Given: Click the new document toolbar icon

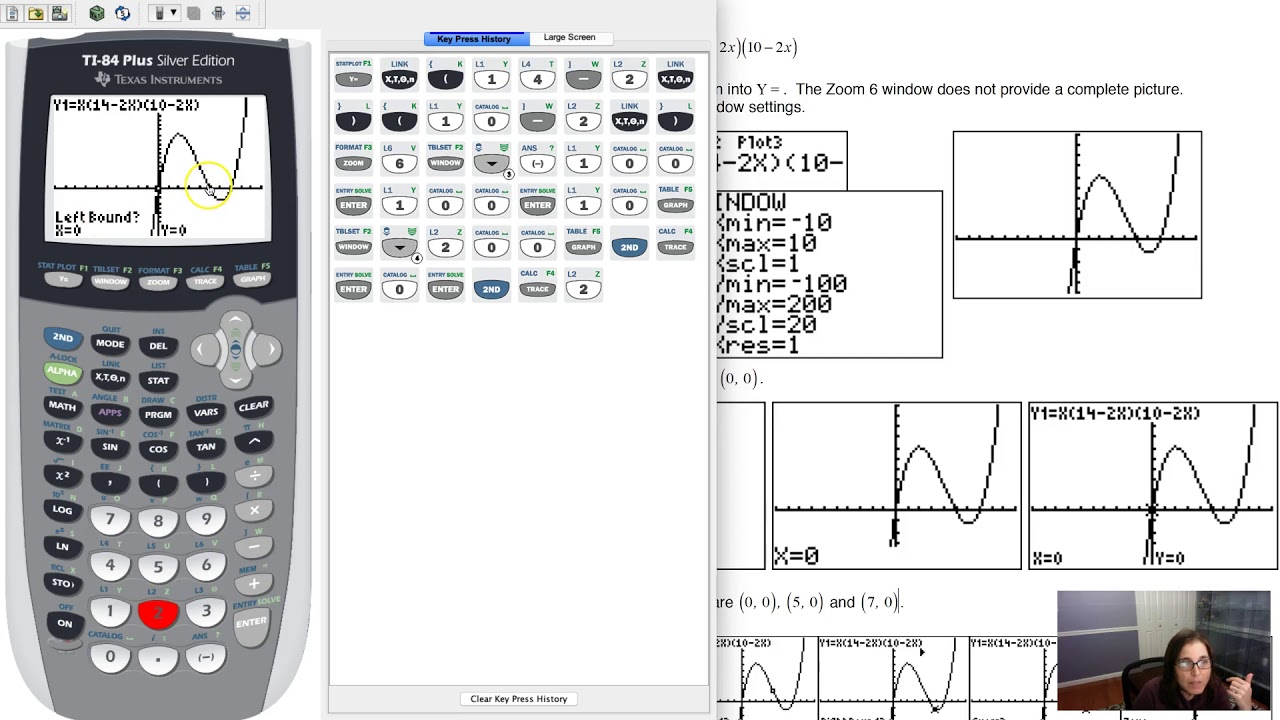Looking at the screenshot, I should pos(12,13).
